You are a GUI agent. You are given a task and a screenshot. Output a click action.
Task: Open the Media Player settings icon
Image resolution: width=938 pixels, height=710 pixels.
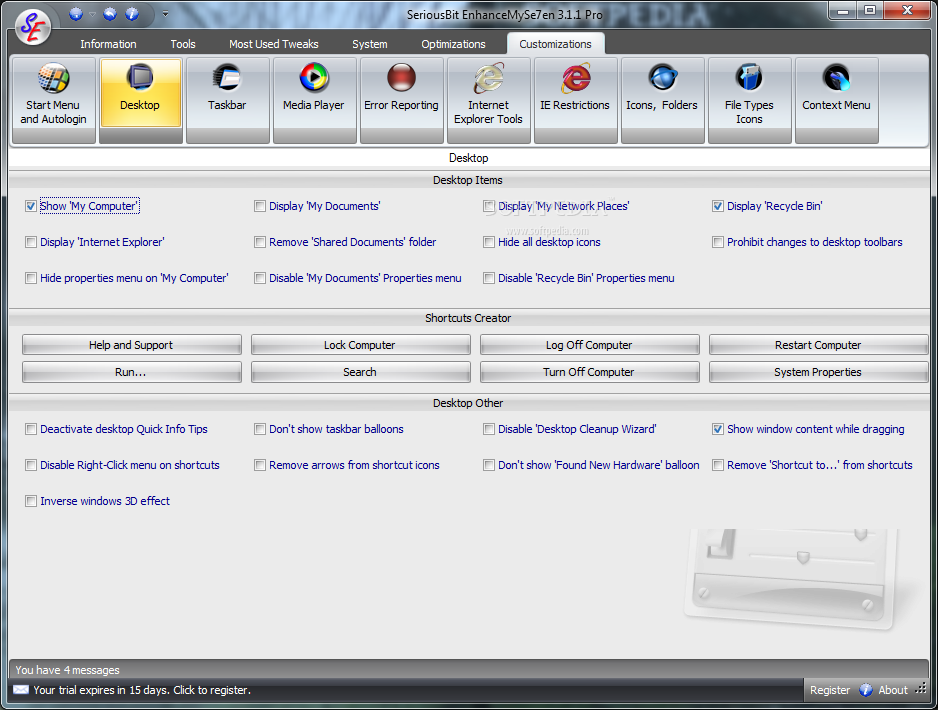coord(314,100)
